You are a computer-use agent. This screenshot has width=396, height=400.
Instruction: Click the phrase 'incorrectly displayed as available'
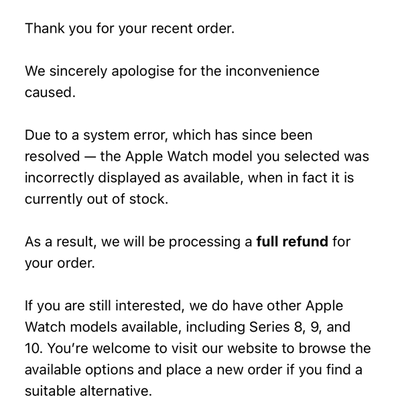click(132, 178)
